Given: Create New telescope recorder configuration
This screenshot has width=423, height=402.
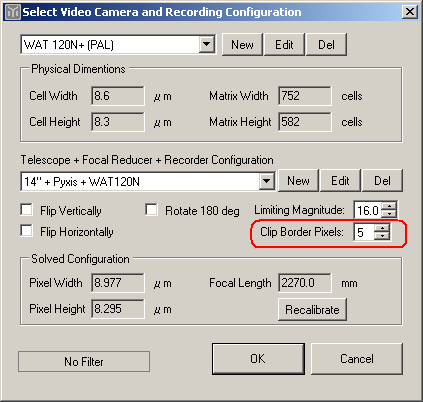Looking at the screenshot, I should 298,180.
